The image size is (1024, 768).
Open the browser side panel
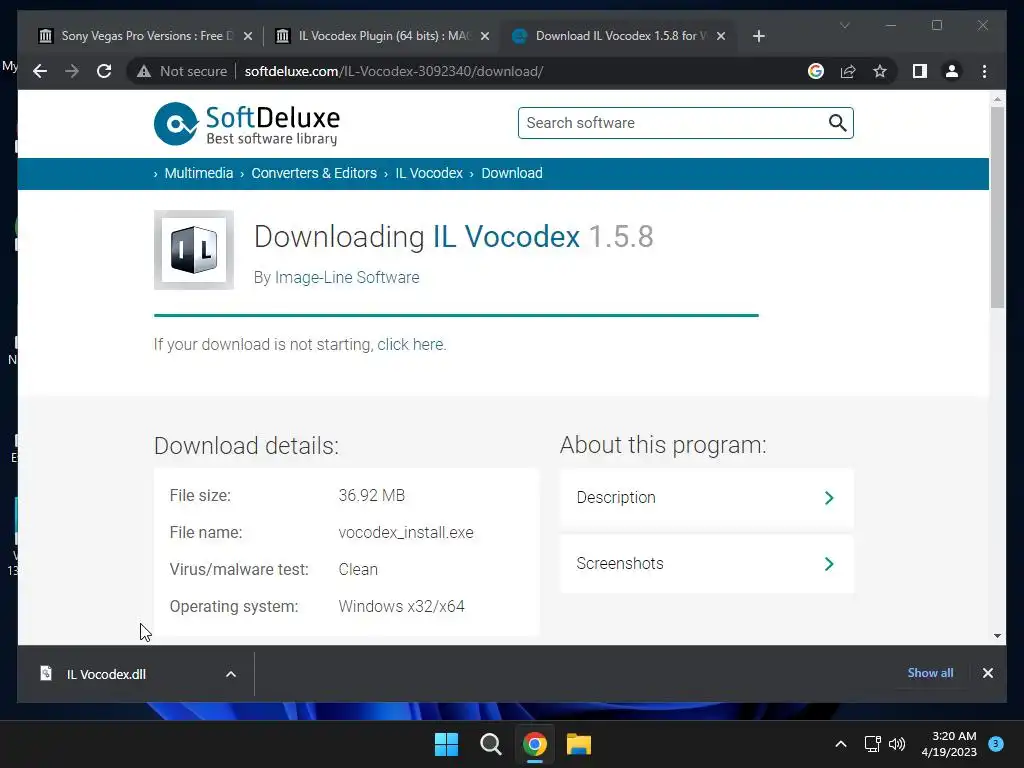pyautogui.click(x=920, y=71)
